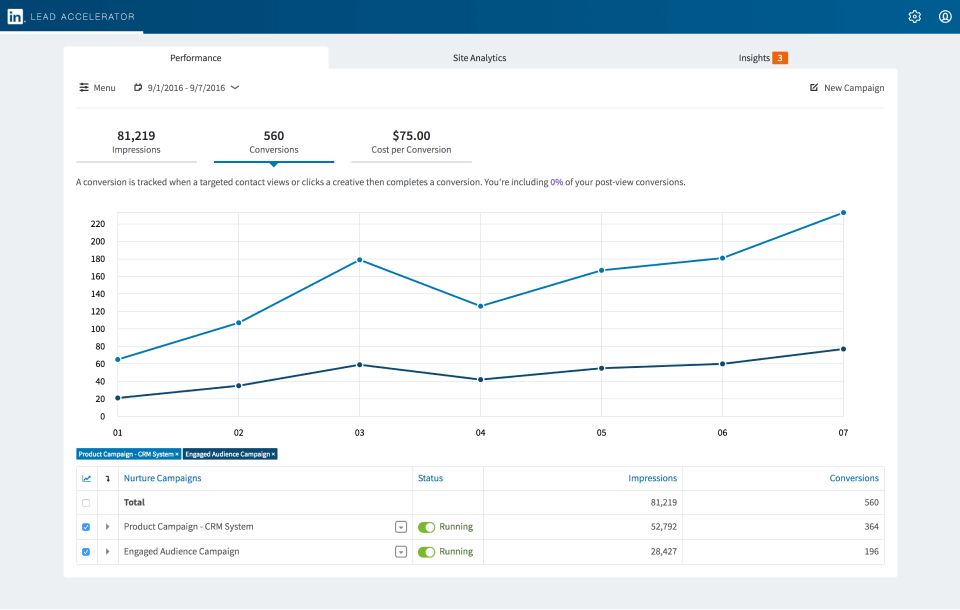This screenshot has height=610, width=960.
Task: Open the settings gear icon
Action: click(x=914, y=17)
